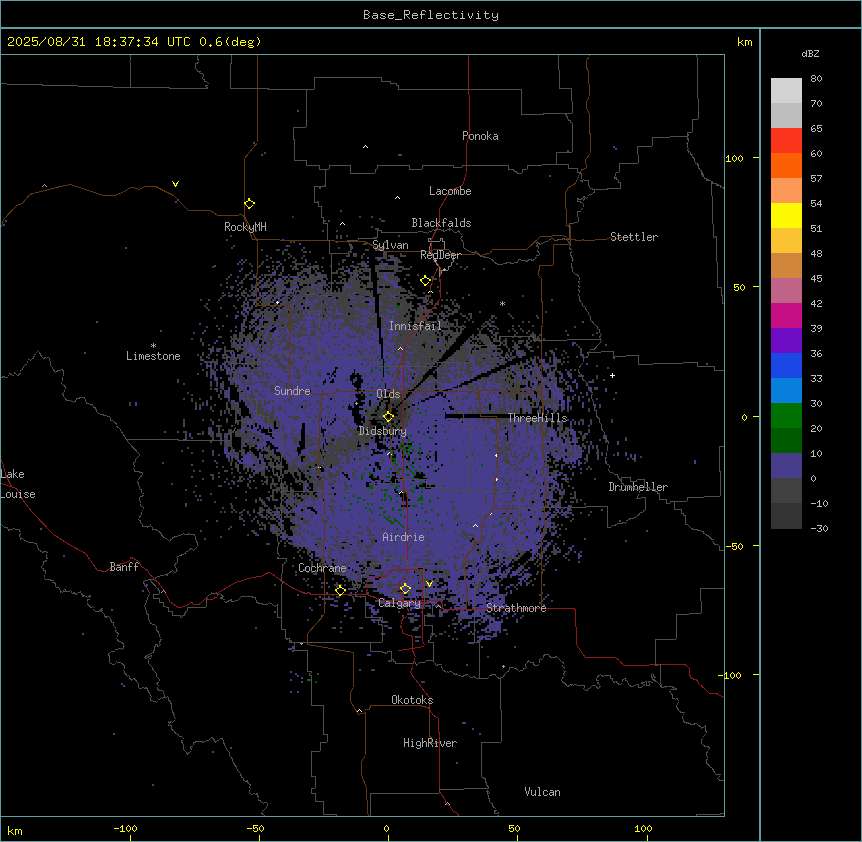
Task: Click the Olds label
Action: 388,394
